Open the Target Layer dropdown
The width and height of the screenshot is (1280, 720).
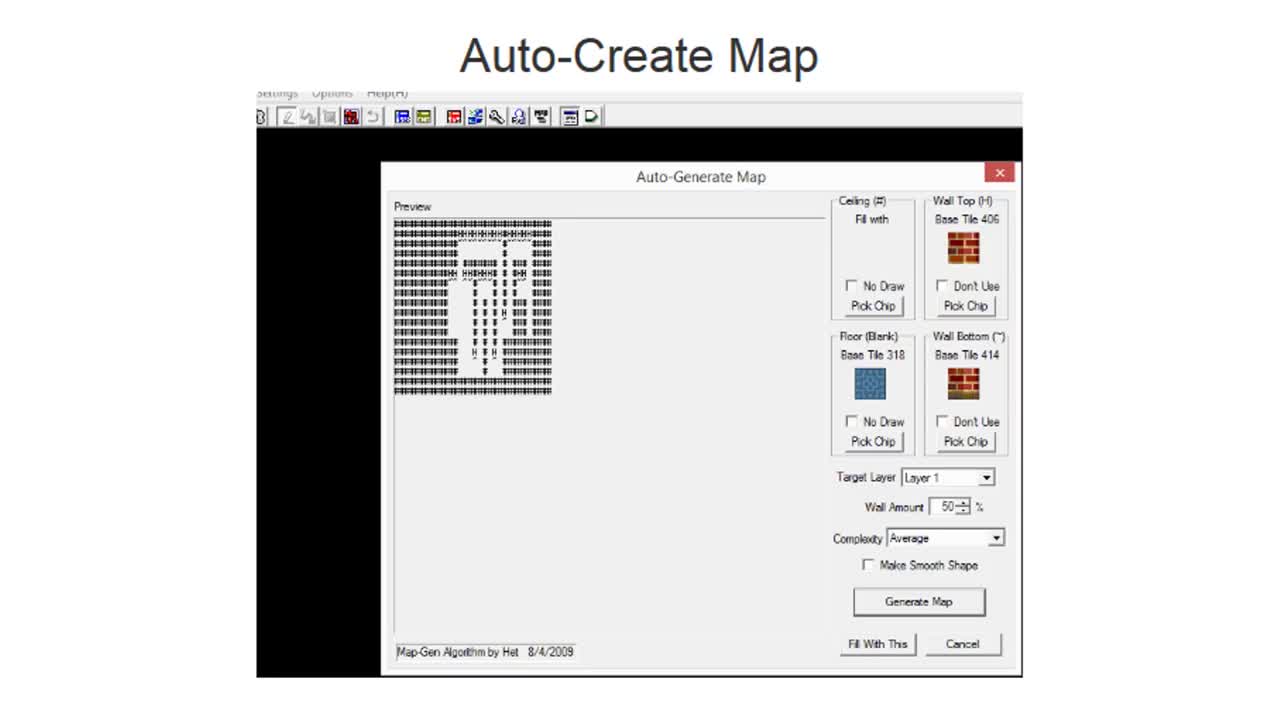point(948,478)
